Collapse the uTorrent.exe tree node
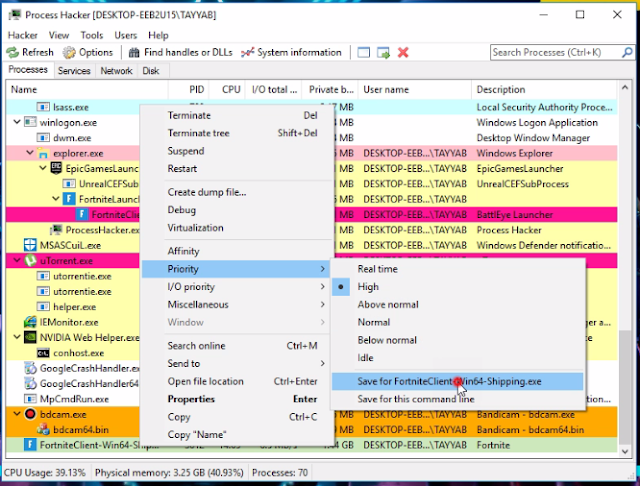Viewport: 640px width, 486px height. (x=17, y=260)
